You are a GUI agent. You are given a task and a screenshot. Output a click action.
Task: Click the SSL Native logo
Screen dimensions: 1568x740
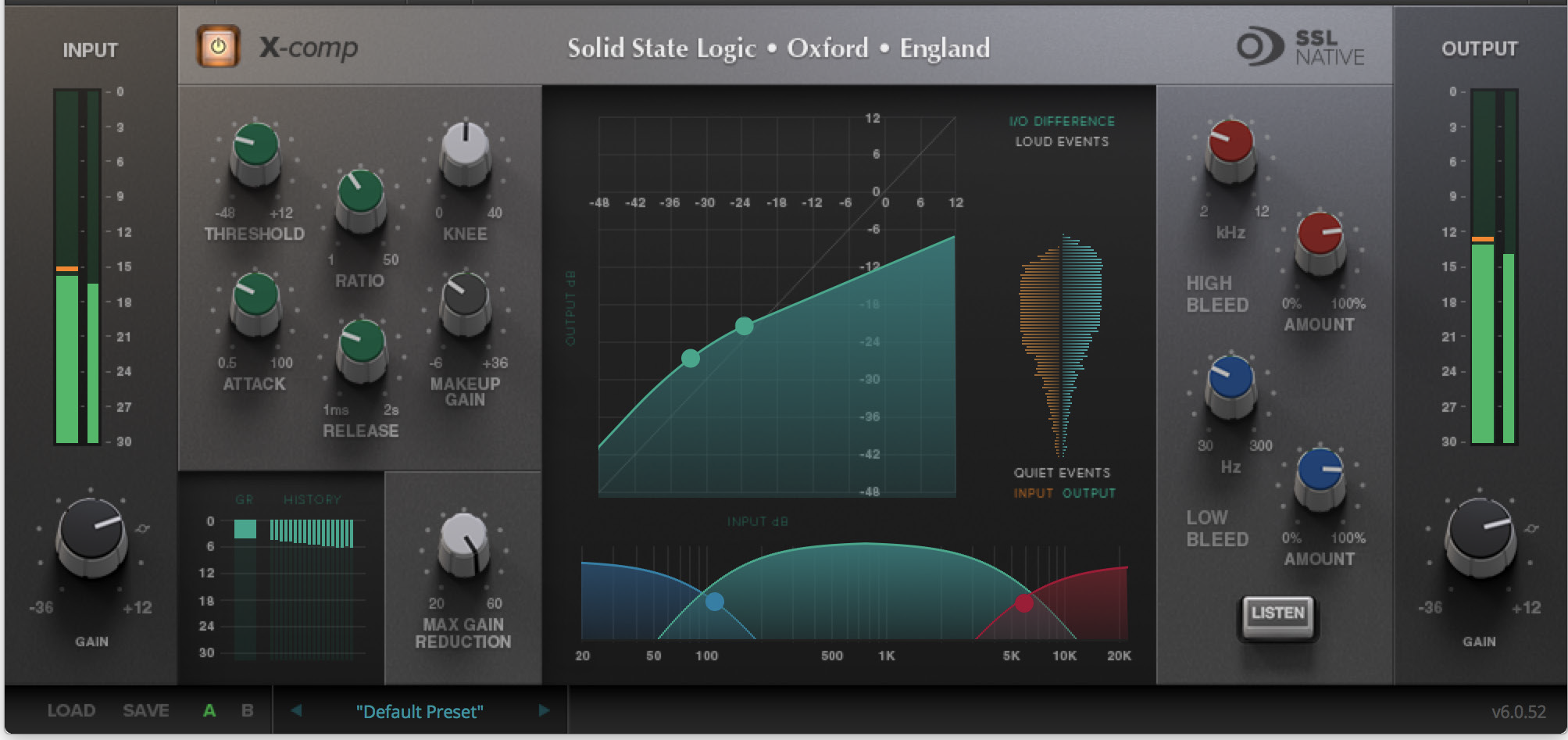tap(1300, 48)
